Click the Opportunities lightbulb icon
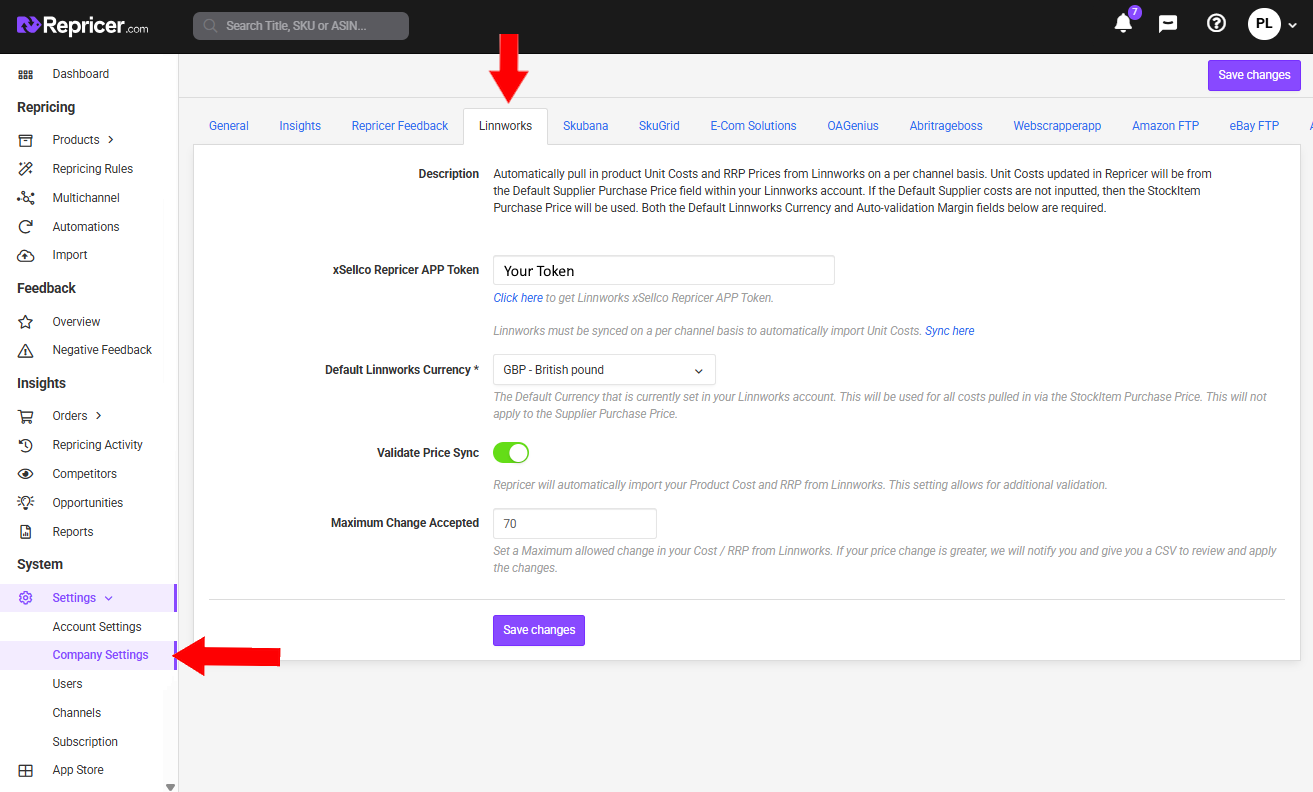 26,503
